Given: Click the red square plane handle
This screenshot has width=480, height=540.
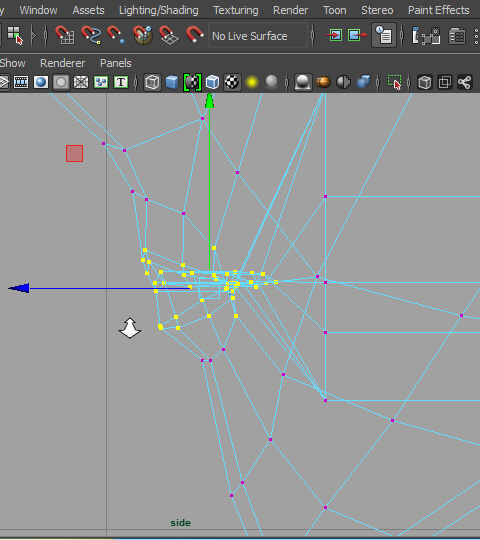Looking at the screenshot, I should (x=74, y=153).
